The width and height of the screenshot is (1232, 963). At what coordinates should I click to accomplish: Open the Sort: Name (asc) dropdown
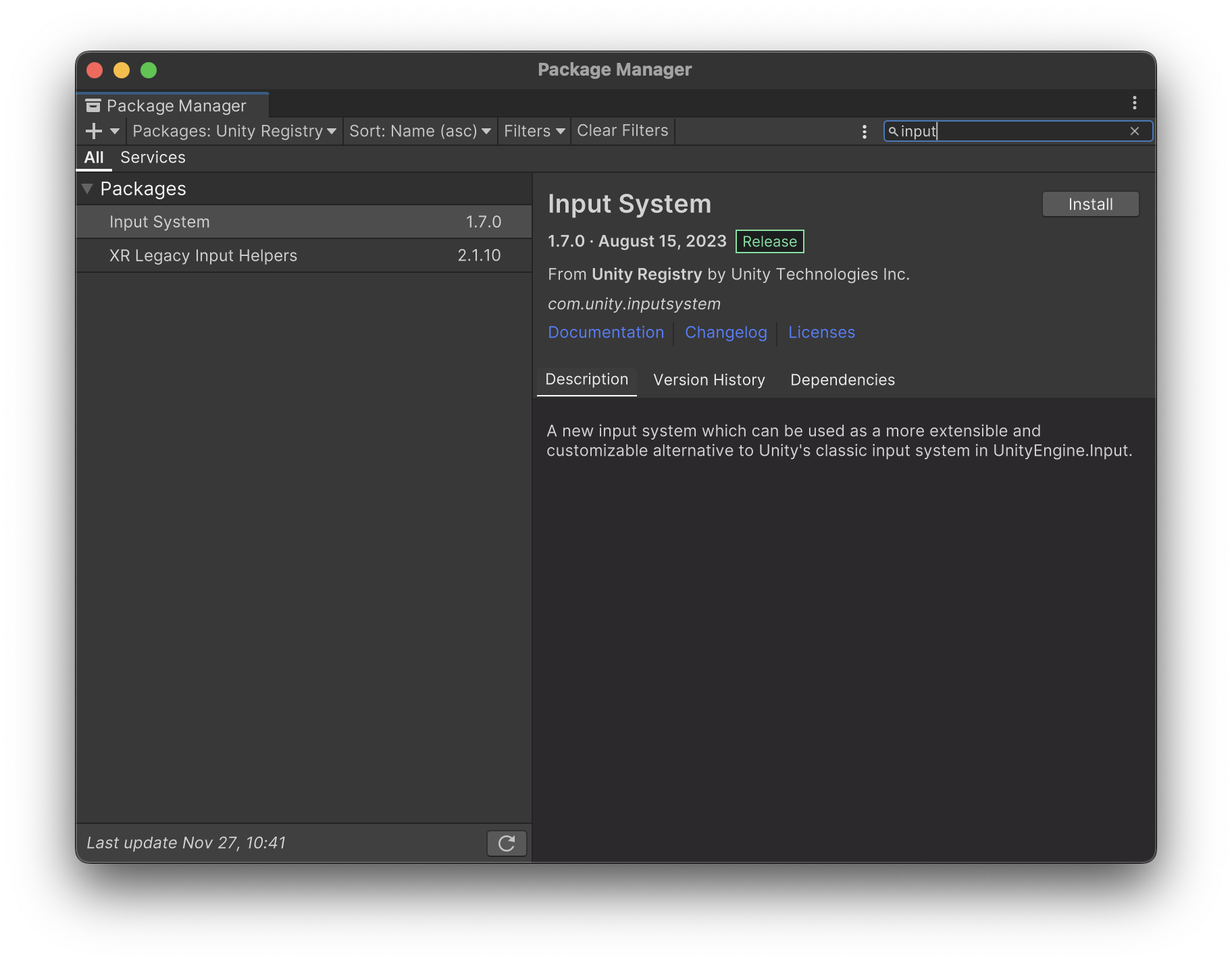[419, 131]
